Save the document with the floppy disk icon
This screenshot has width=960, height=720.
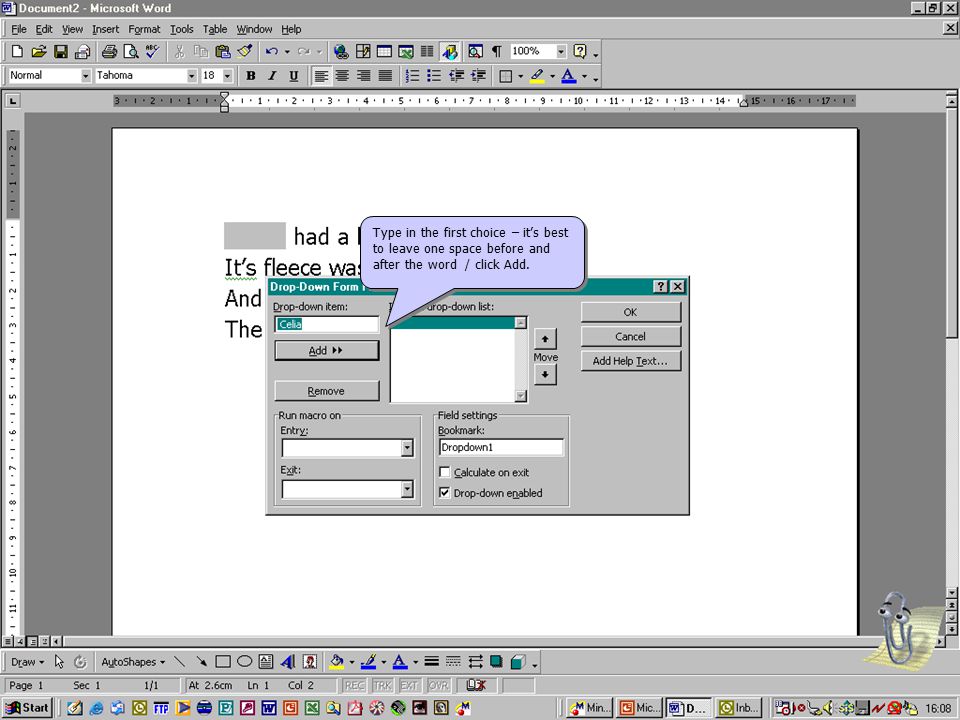point(60,51)
